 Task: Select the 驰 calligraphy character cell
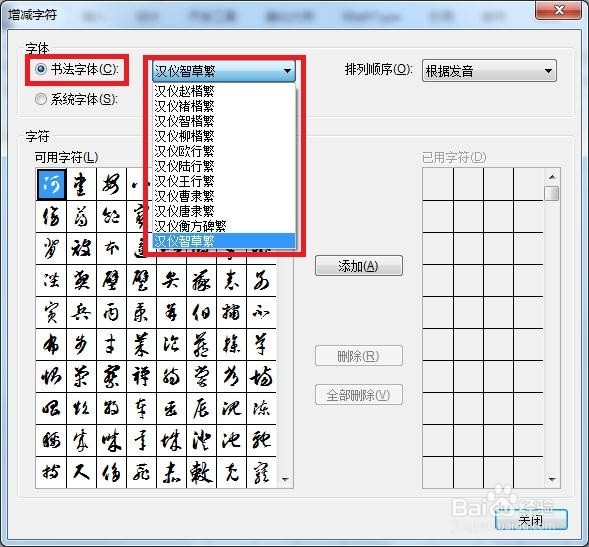(x=261, y=441)
